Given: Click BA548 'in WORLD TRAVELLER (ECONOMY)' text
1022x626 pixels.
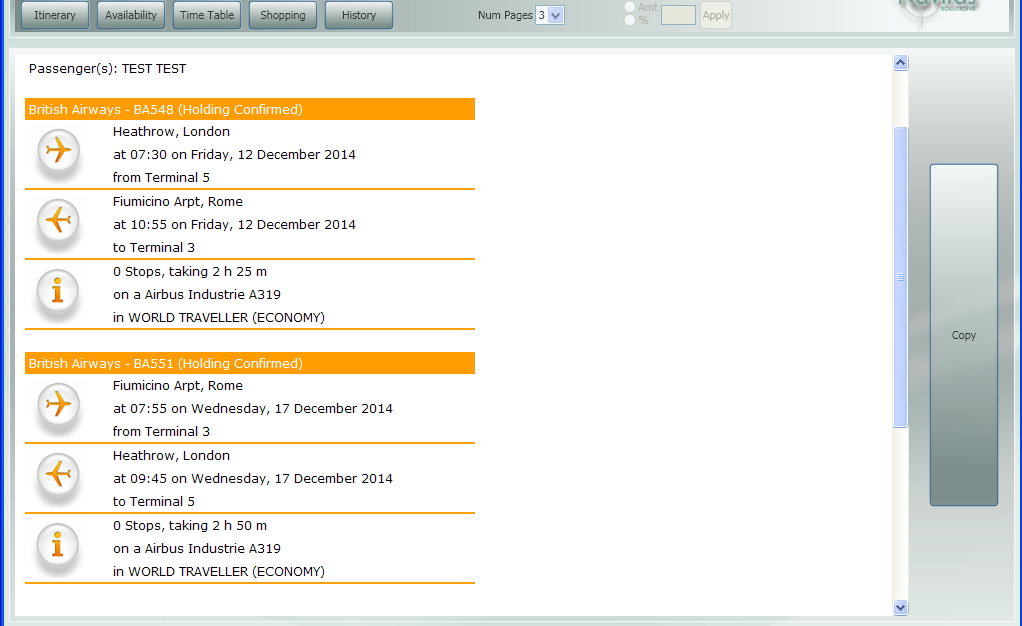Looking at the screenshot, I should tap(219, 318).
